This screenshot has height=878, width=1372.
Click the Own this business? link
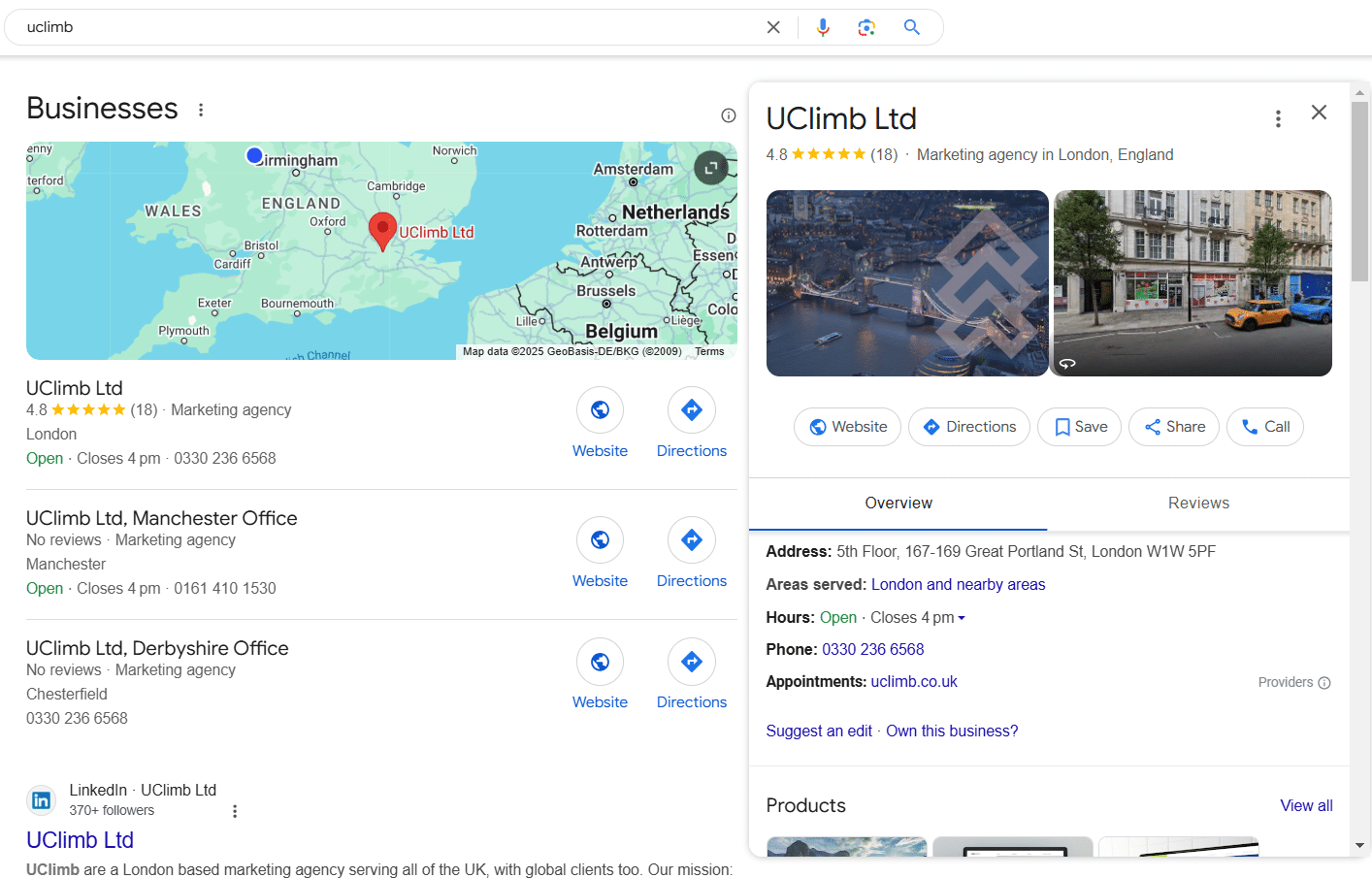coord(951,731)
